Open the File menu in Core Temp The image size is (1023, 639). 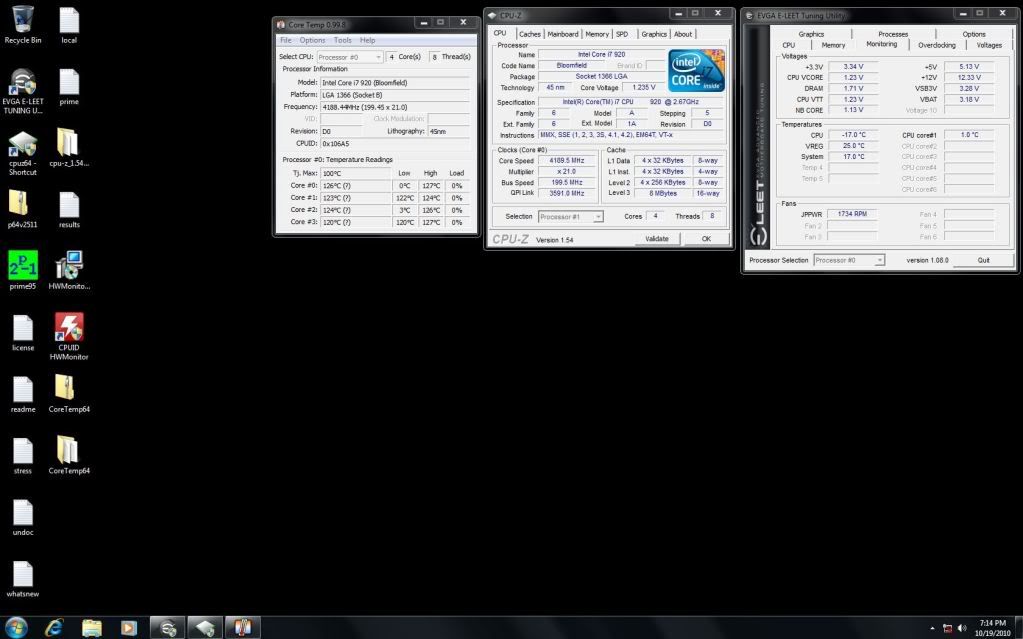(286, 40)
